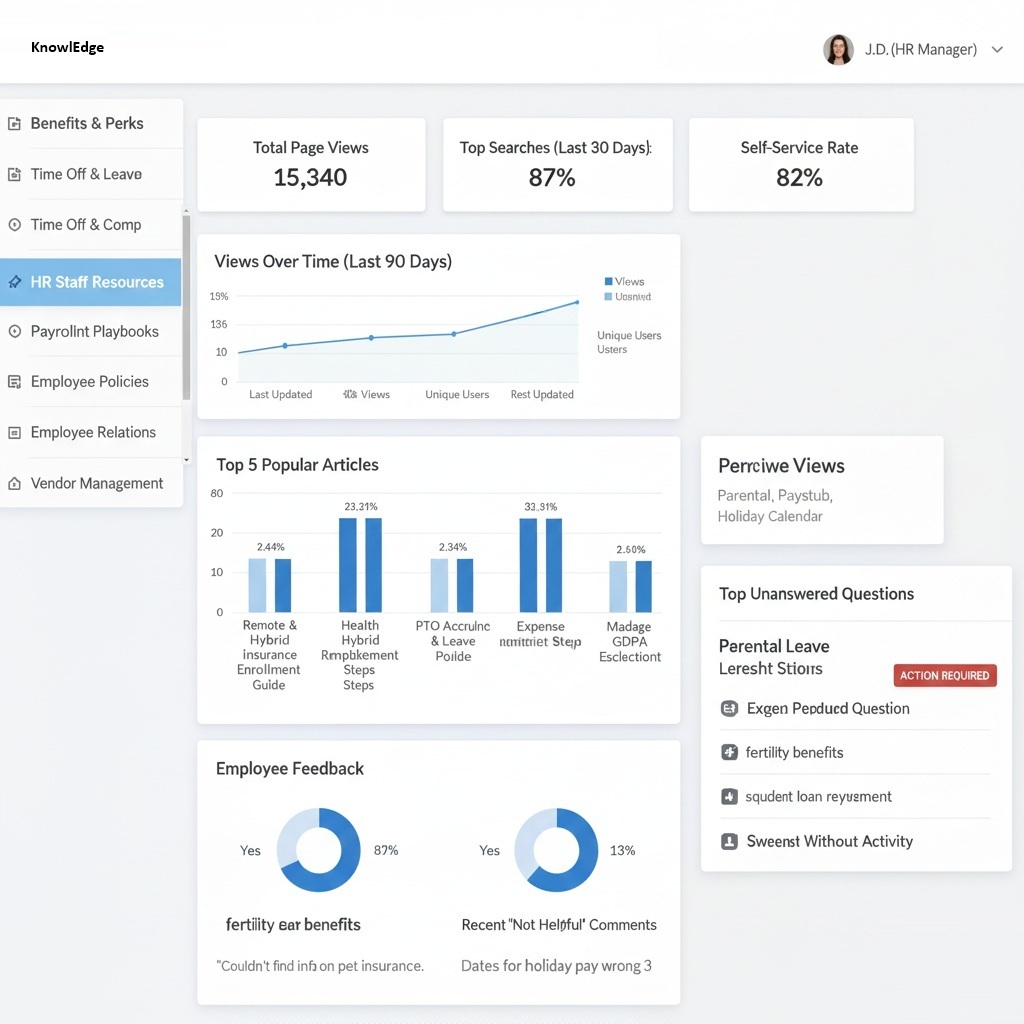
Task: Click the Sweenst Without Activity icon
Action: point(729,841)
